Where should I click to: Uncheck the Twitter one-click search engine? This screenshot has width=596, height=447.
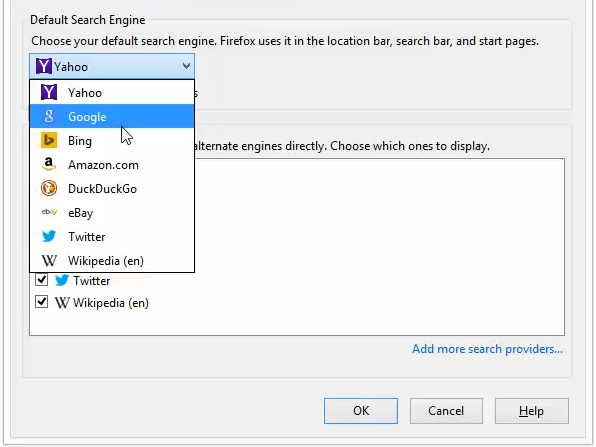41,280
